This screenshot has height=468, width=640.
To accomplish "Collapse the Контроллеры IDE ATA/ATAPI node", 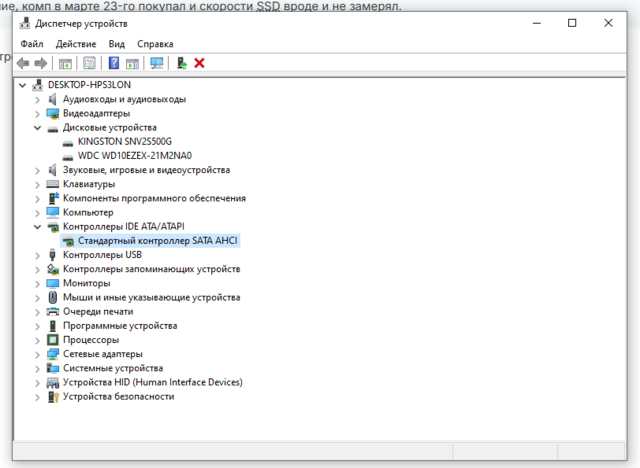I will (38, 227).
